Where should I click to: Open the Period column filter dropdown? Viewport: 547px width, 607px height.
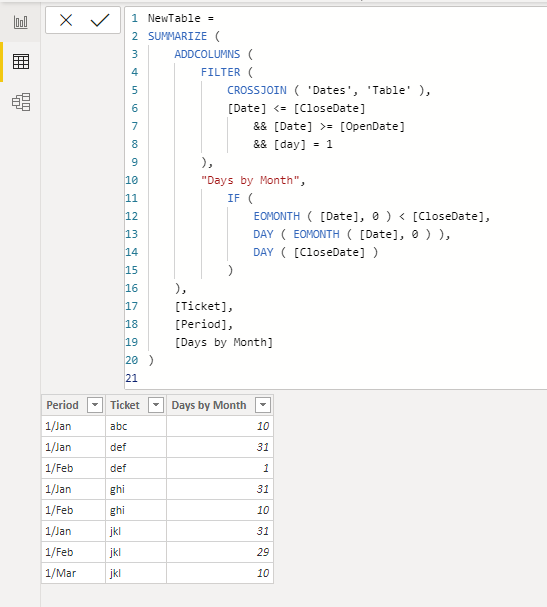pos(94,405)
